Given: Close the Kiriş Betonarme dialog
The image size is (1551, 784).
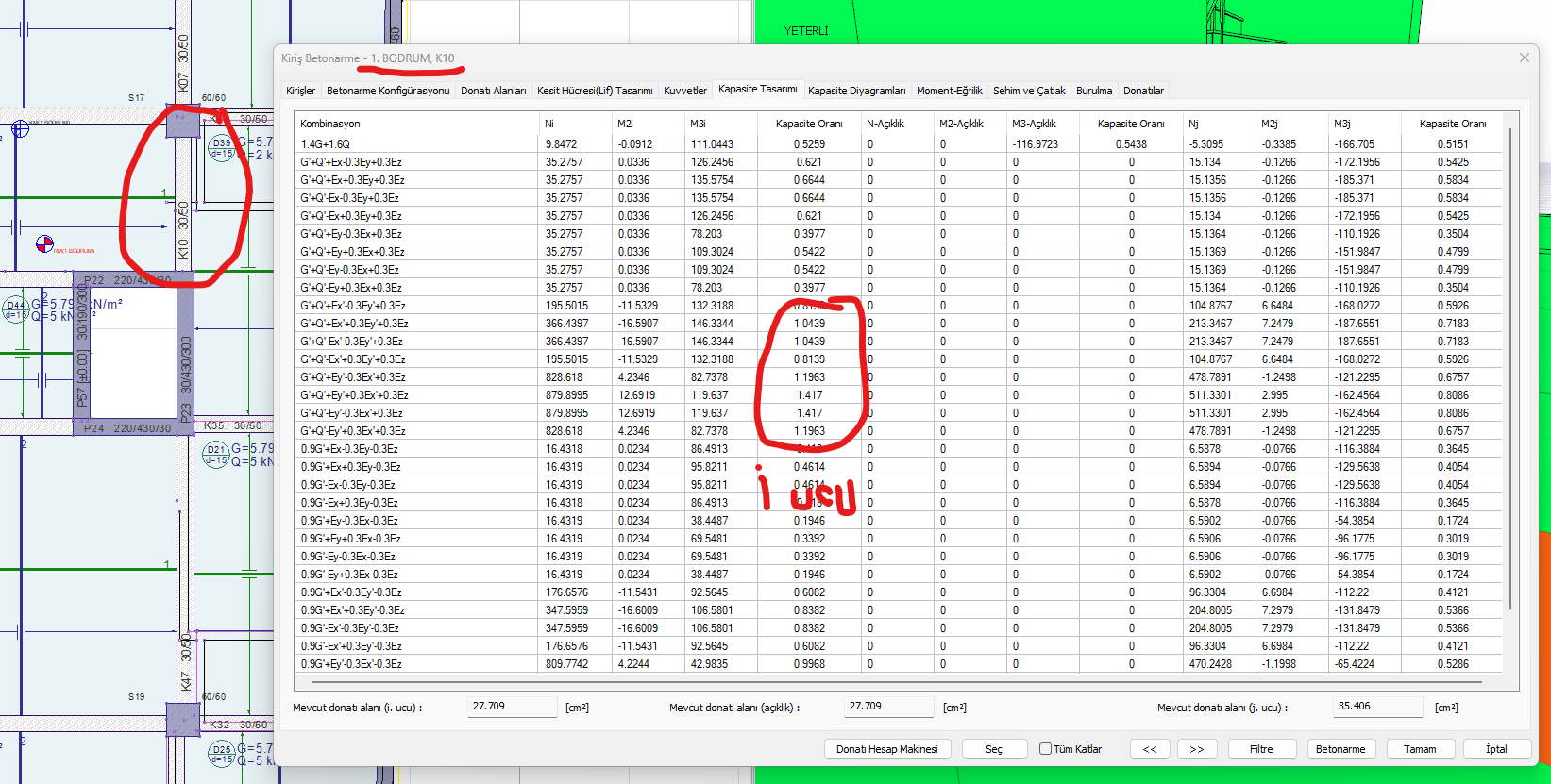Looking at the screenshot, I should coord(1524,58).
